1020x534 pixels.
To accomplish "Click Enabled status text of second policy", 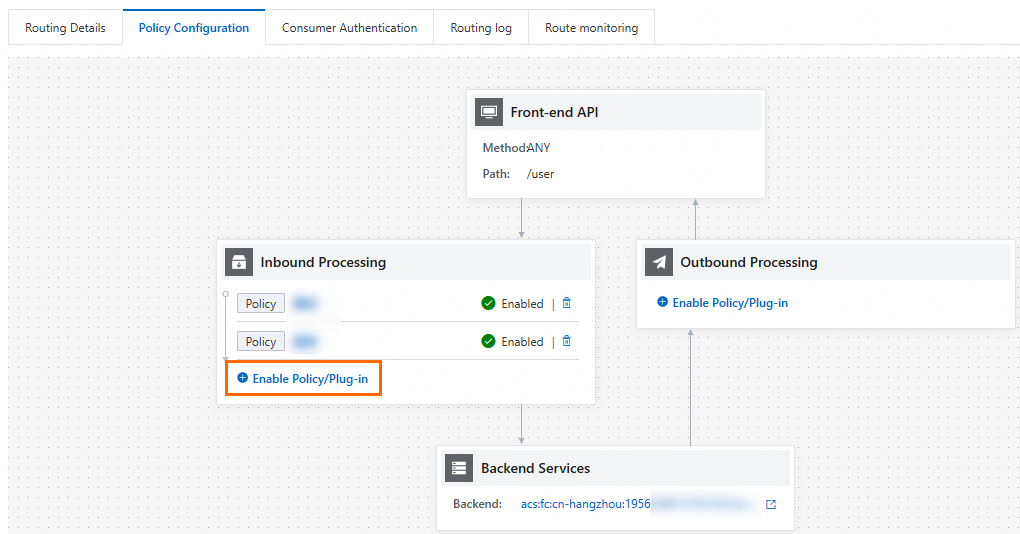I will click(522, 341).
